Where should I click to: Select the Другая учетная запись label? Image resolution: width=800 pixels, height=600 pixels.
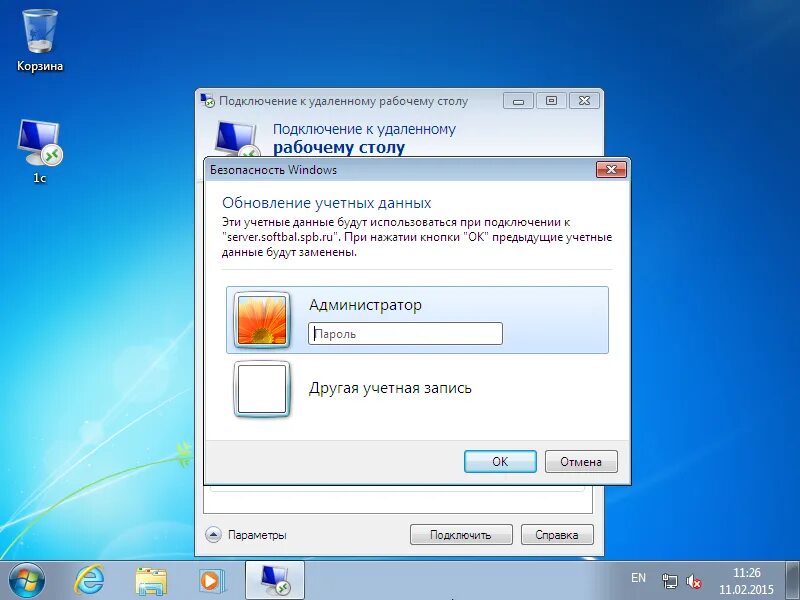[x=390, y=388]
